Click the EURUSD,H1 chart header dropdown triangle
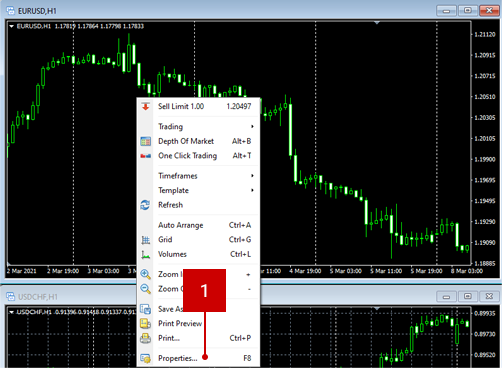This screenshot has width=502, height=368. point(11,26)
